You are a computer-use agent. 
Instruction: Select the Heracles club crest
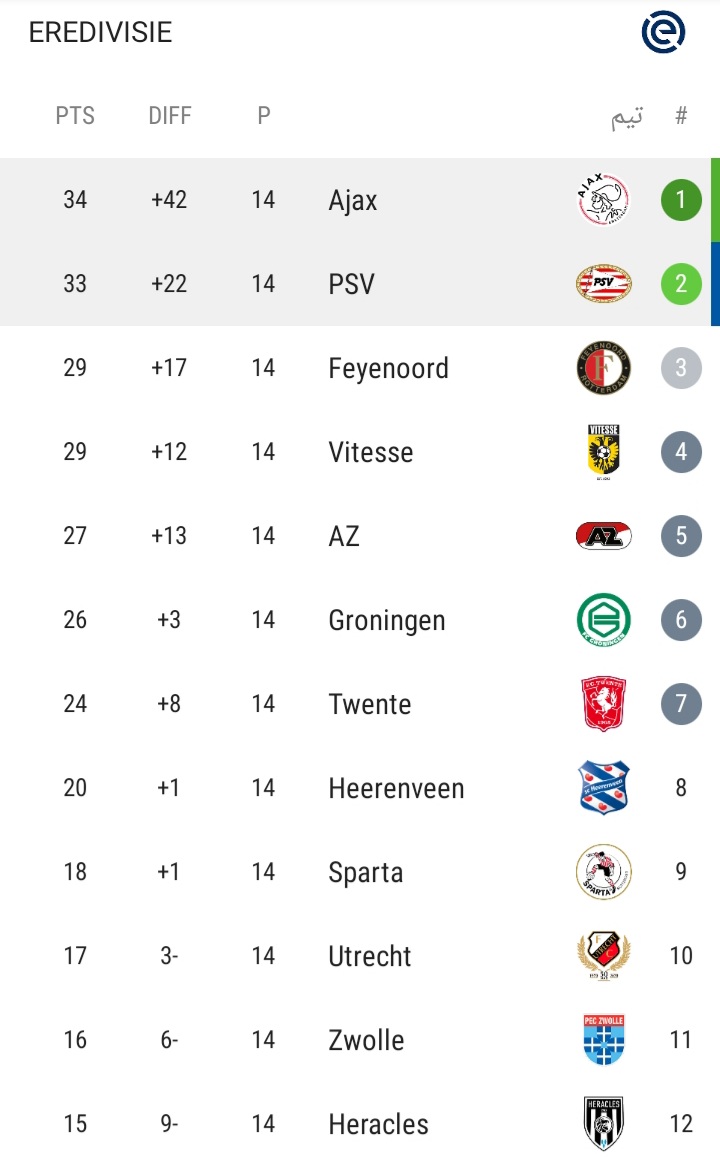coord(603,1124)
